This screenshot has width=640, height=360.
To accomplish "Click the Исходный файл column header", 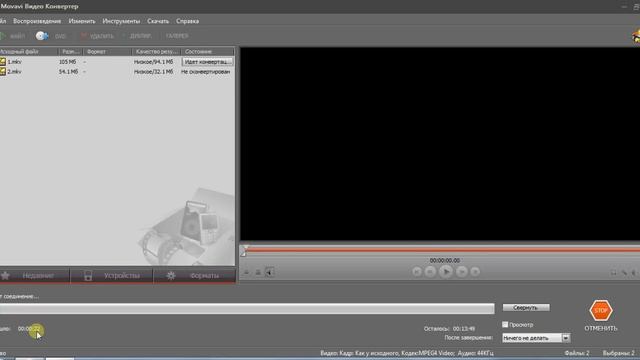I will click(29, 51).
